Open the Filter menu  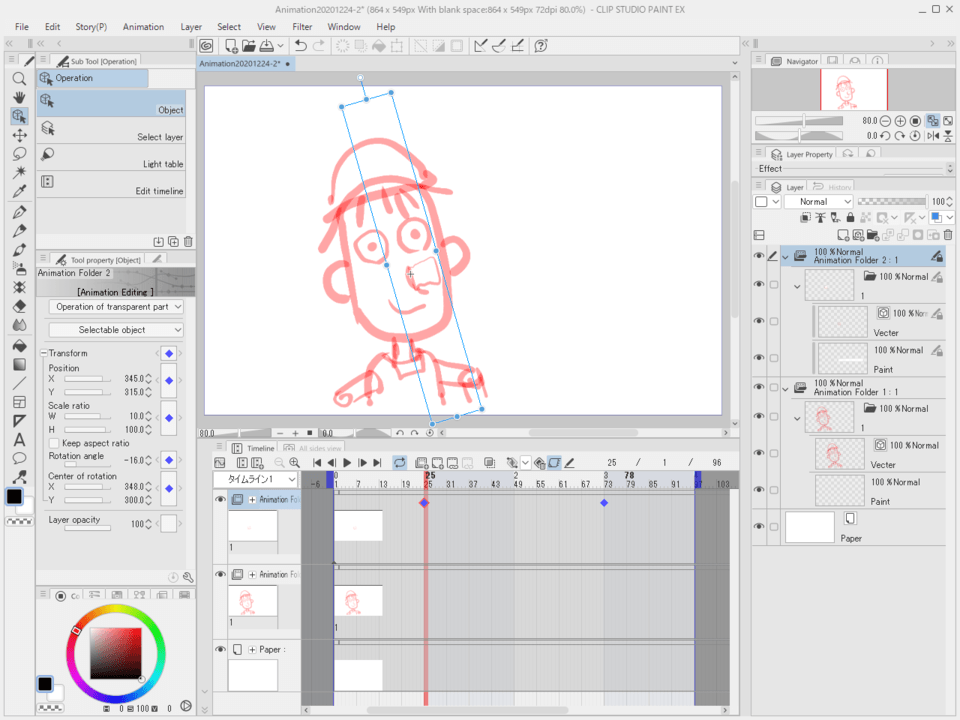coord(302,27)
